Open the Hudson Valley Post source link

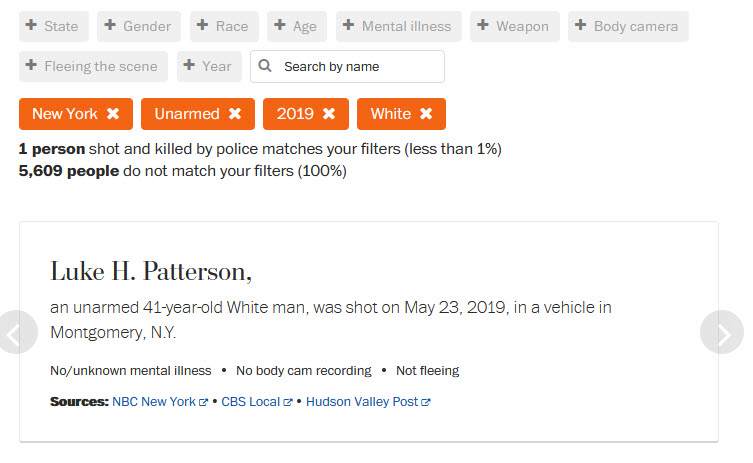click(368, 402)
